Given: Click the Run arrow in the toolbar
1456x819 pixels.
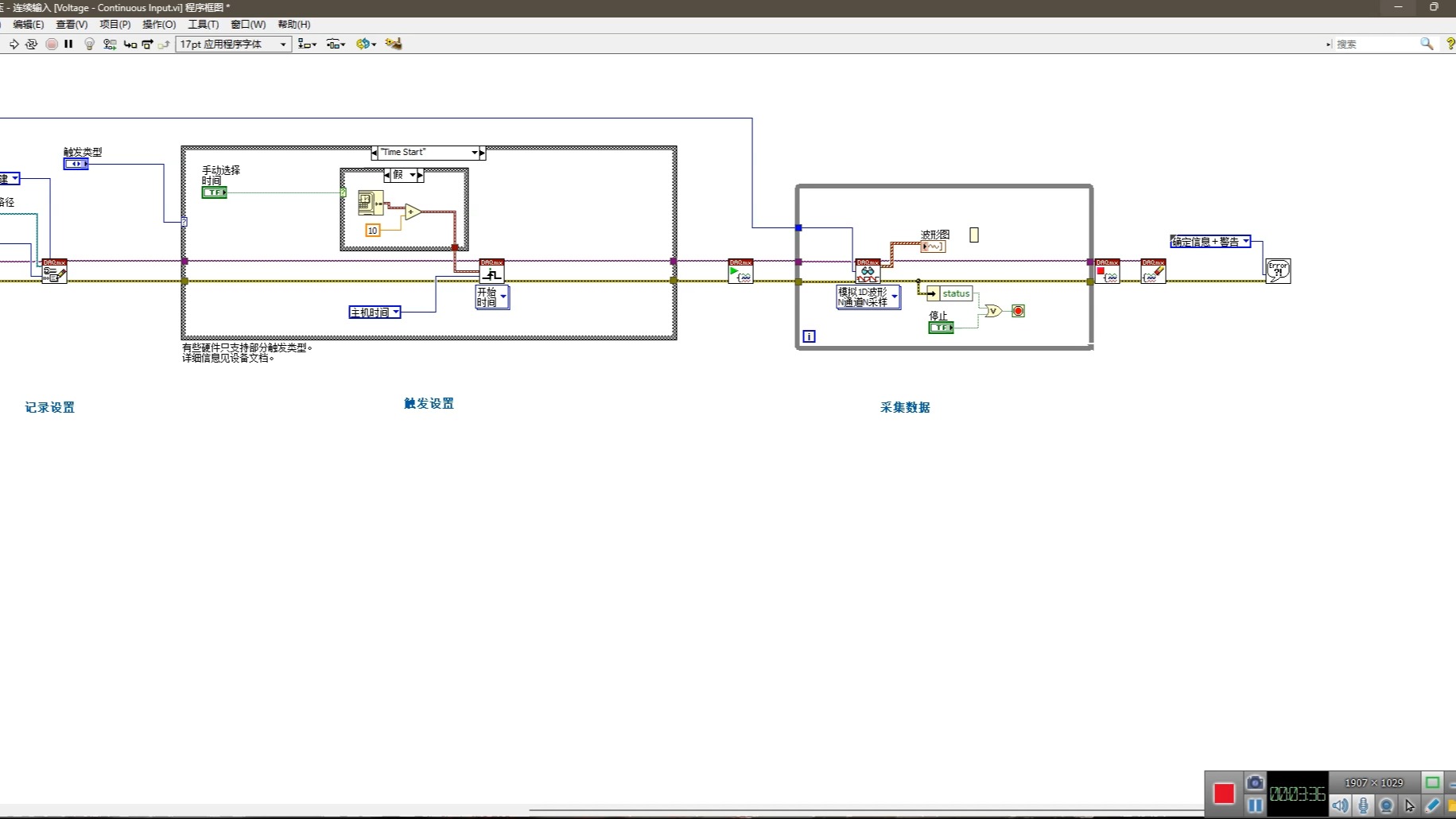Looking at the screenshot, I should pyautogui.click(x=14, y=44).
